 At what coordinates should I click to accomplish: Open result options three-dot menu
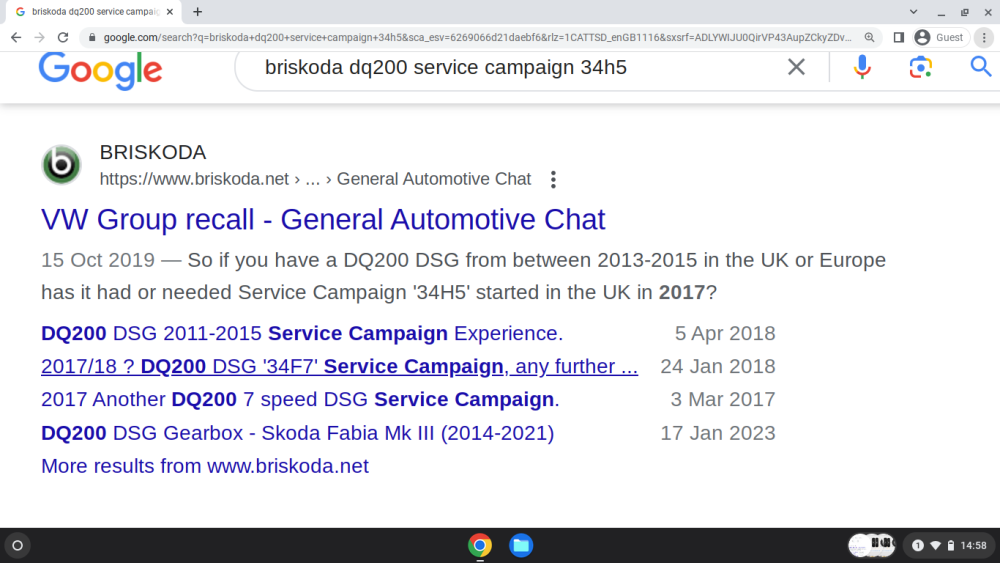click(x=553, y=180)
